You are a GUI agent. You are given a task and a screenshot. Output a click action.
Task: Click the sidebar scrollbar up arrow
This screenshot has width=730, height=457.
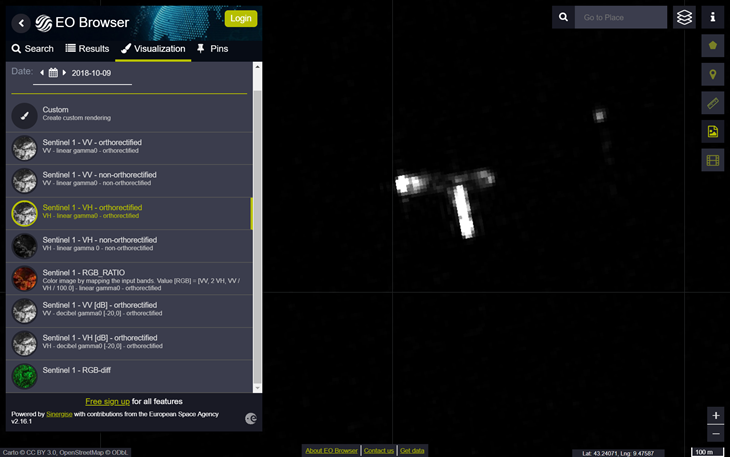257,67
